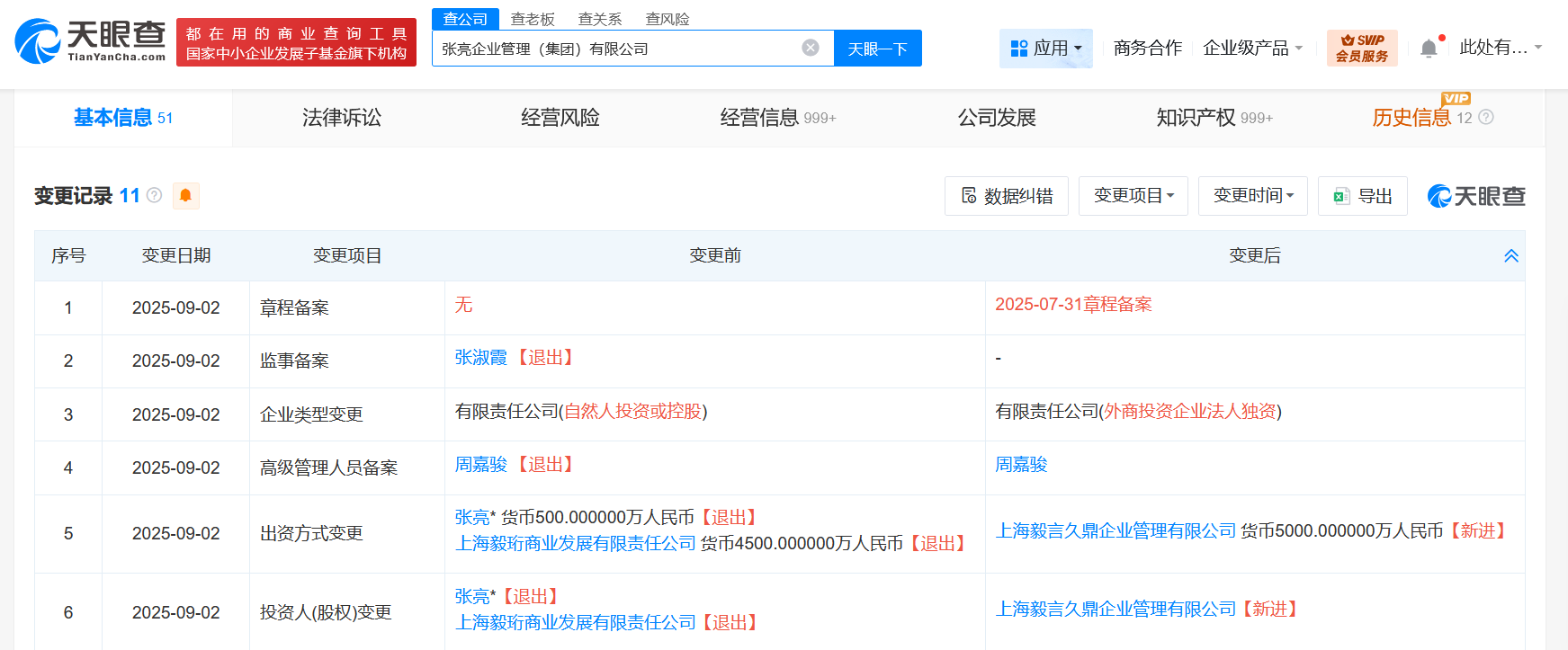The image size is (1568, 650).
Task: Select the 查关系 search tab
Action: pos(600,19)
